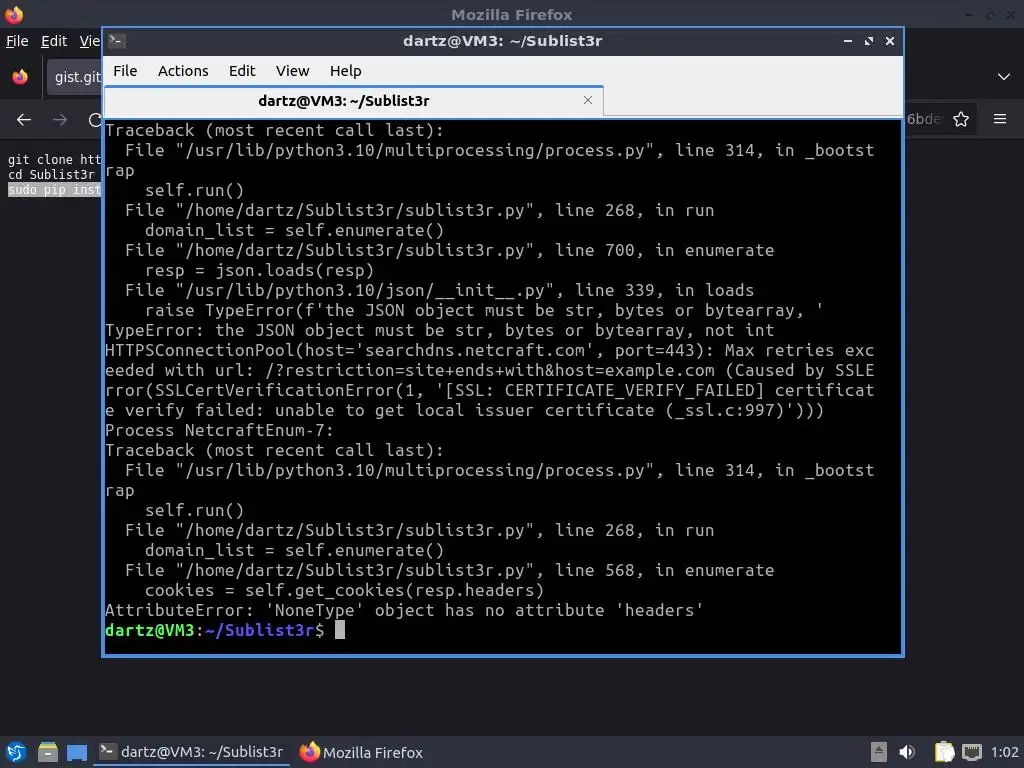Click the AttributeError 'NoneType' message line
1024x768 pixels.
pyautogui.click(x=404, y=610)
